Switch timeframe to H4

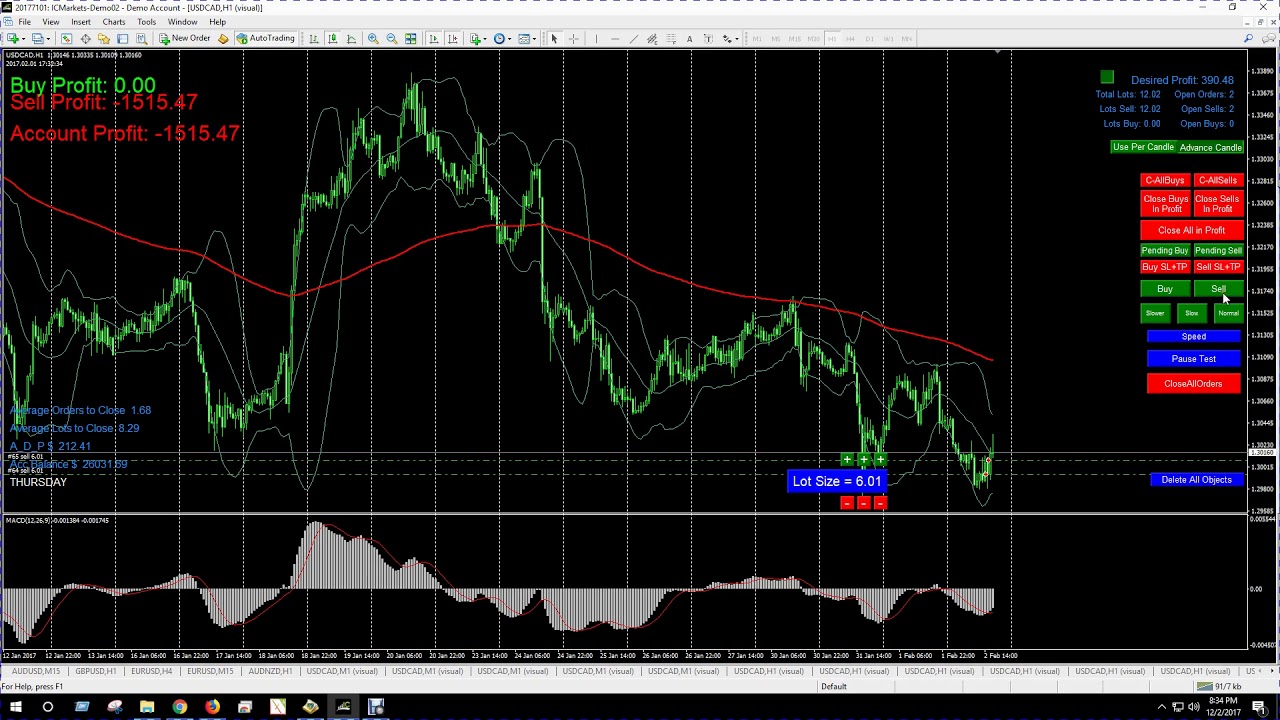click(x=850, y=38)
